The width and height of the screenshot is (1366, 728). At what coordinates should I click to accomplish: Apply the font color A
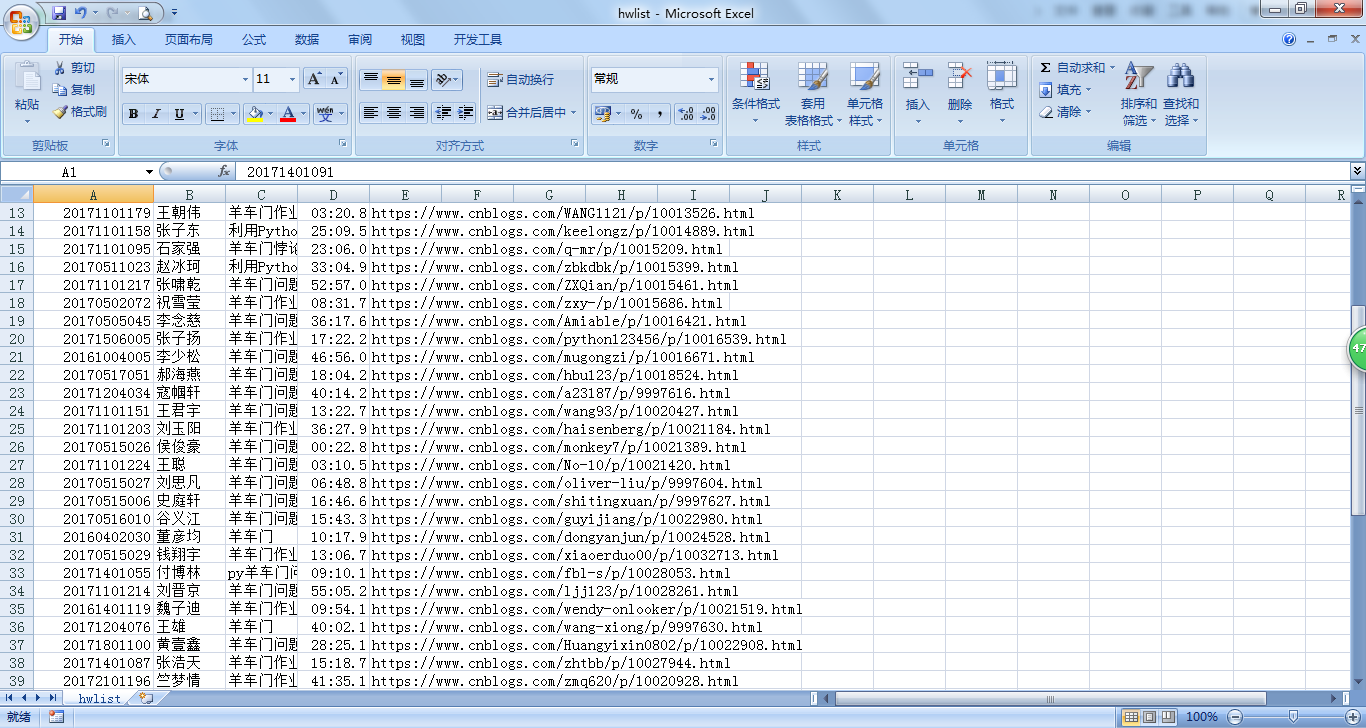coord(289,114)
